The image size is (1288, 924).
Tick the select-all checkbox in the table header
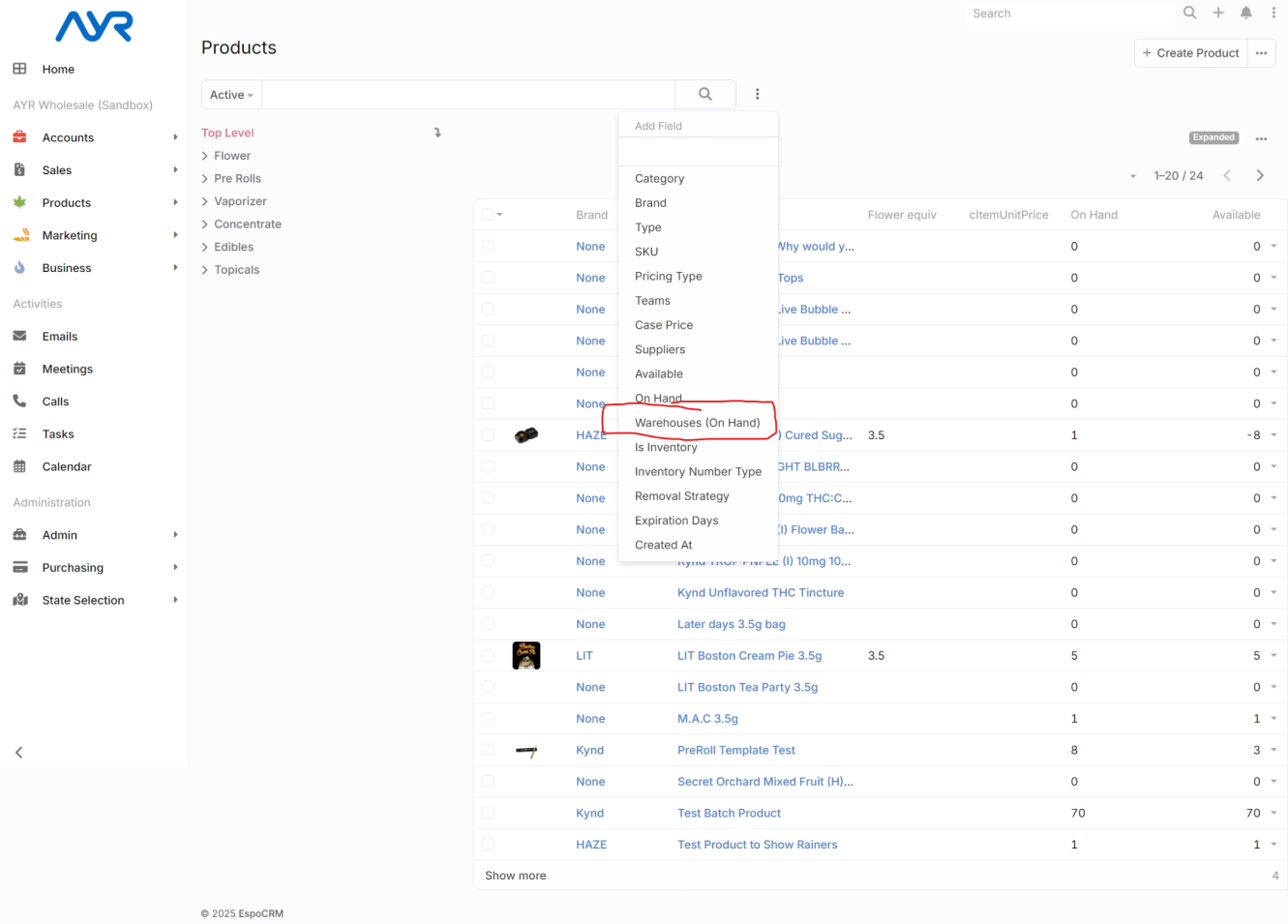[488, 215]
